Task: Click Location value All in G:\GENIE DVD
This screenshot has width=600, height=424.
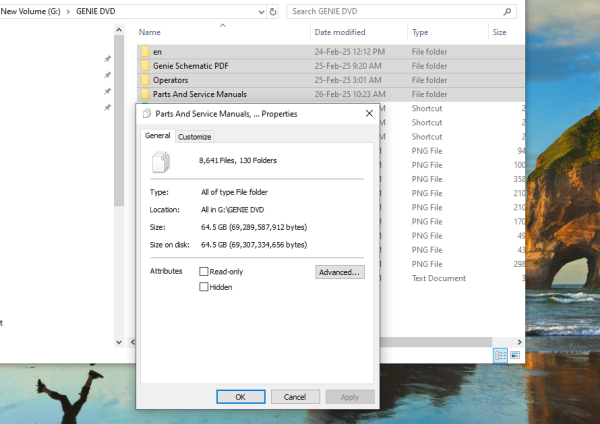Action: coord(233,210)
